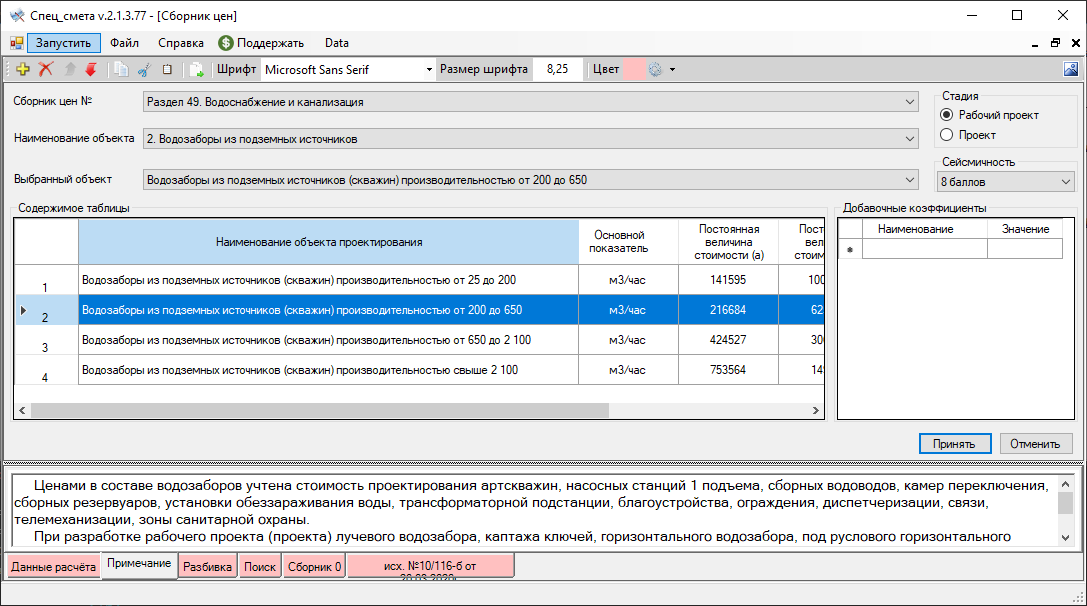Click row header number 1 in table

[x=46, y=280]
